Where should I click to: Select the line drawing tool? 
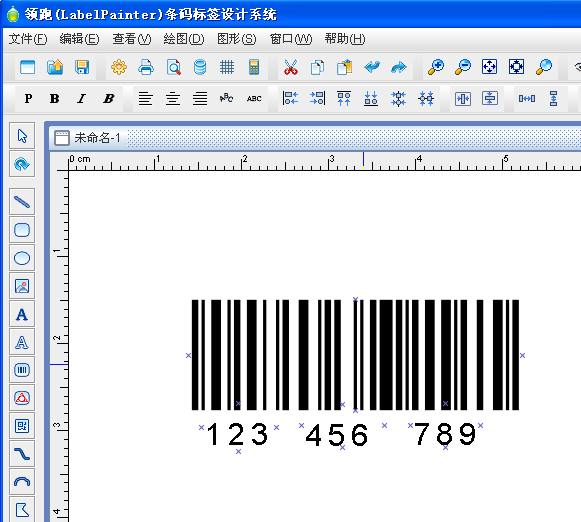click(x=22, y=202)
